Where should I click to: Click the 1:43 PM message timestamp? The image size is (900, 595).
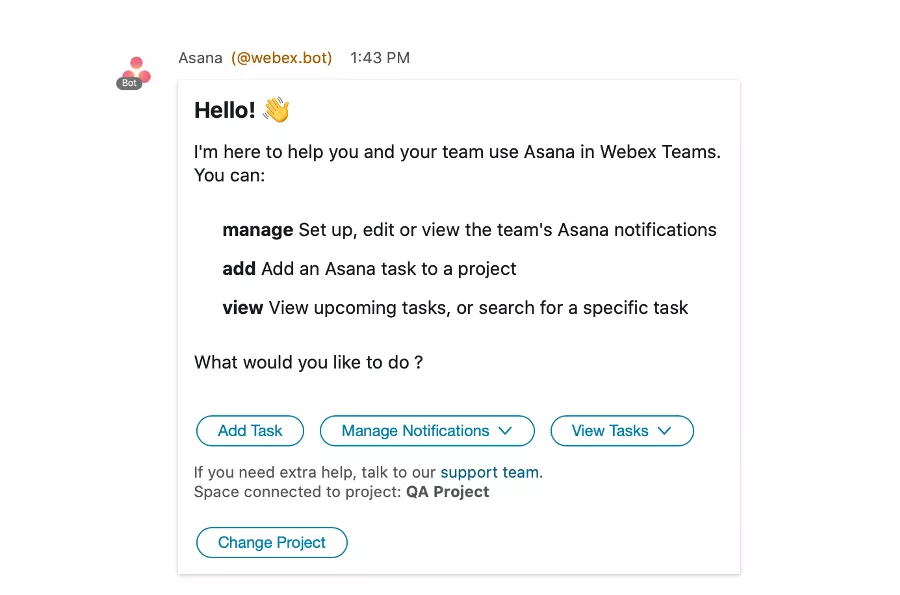point(380,58)
